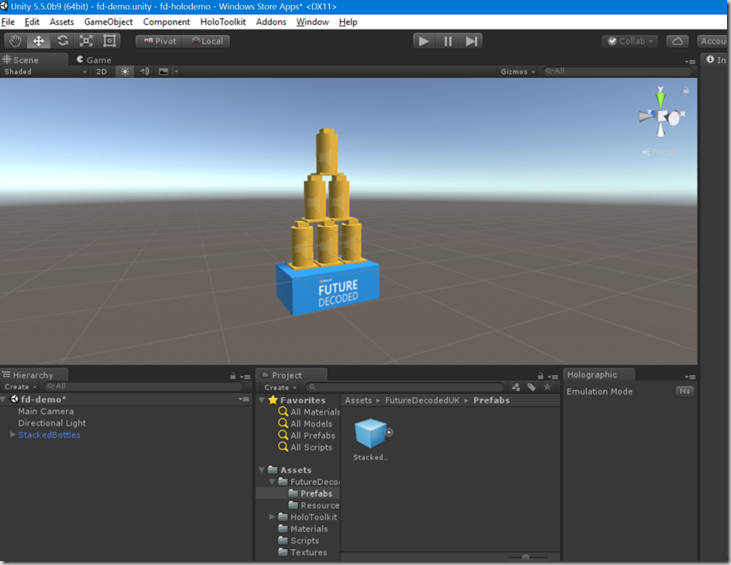Screen dimensions: 731x565
Task: Click the scene view search field
Action: 617,71
